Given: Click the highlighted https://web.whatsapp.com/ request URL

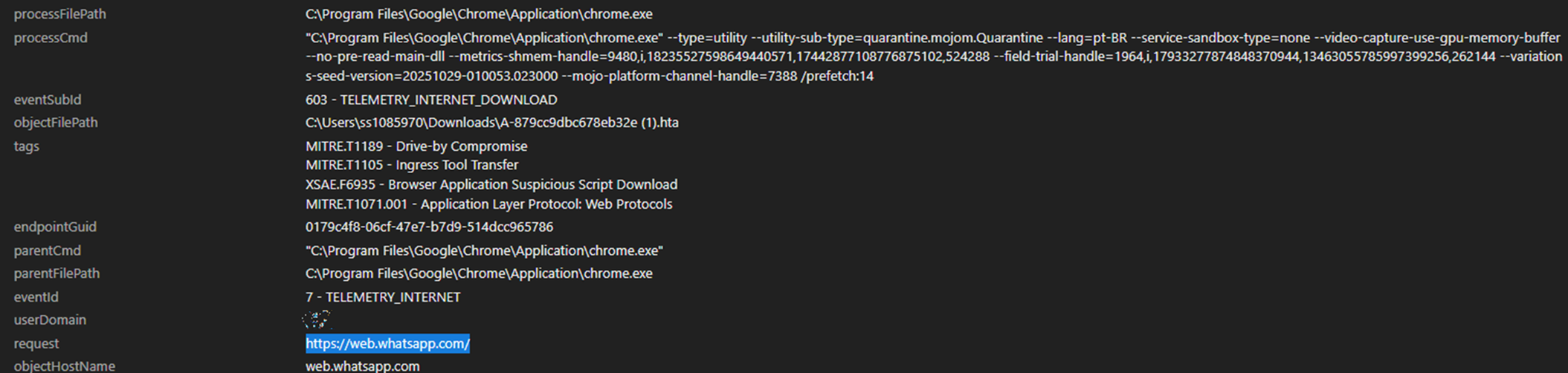Looking at the screenshot, I should pyautogui.click(x=387, y=343).
